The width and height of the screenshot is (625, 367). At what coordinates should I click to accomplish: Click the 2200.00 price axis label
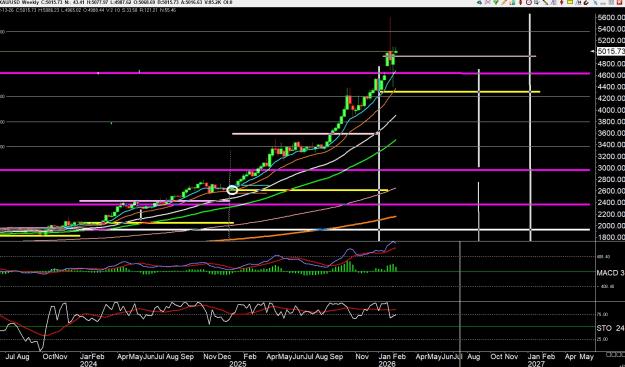point(611,214)
